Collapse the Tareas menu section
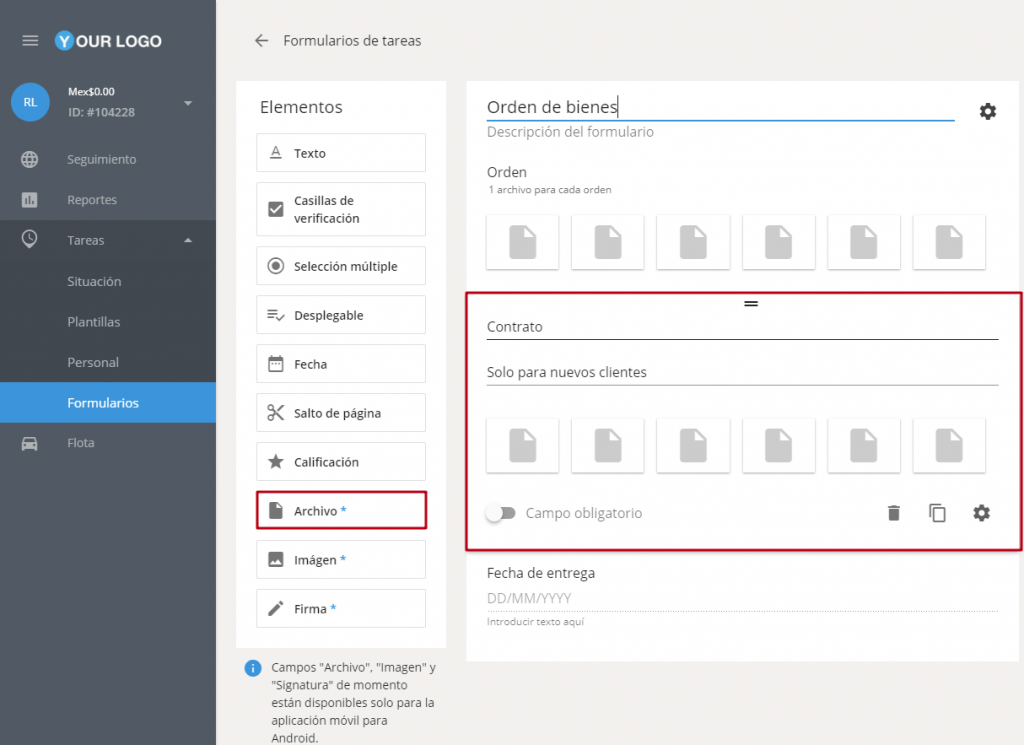The image size is (1024, 745). pos(188,240)
